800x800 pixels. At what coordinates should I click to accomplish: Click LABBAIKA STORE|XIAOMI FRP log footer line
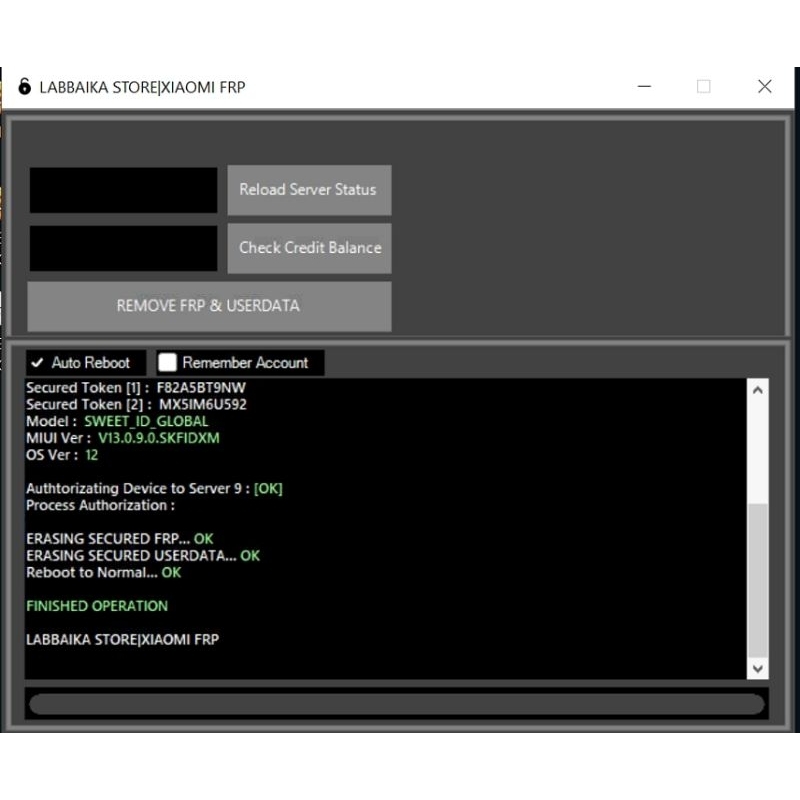pyautogui.click(x=122, y=640)
